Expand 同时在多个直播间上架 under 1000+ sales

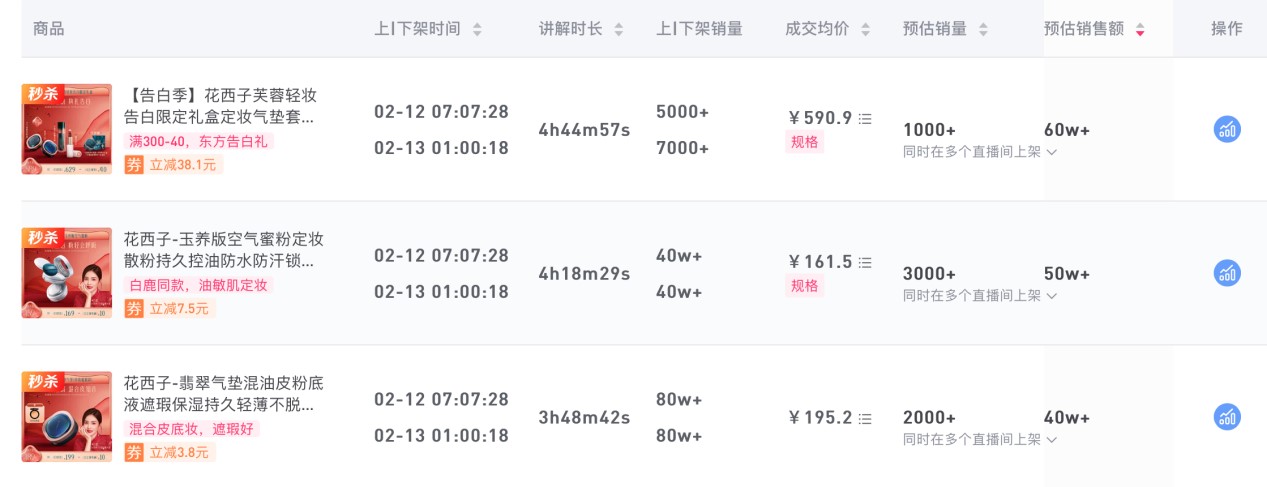(979, 152)
